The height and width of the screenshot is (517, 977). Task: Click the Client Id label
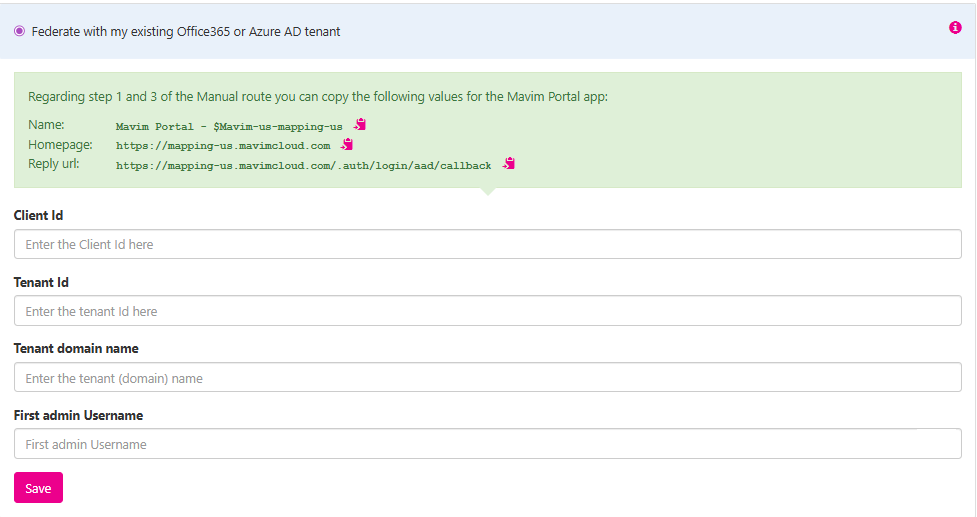[39, 216]
